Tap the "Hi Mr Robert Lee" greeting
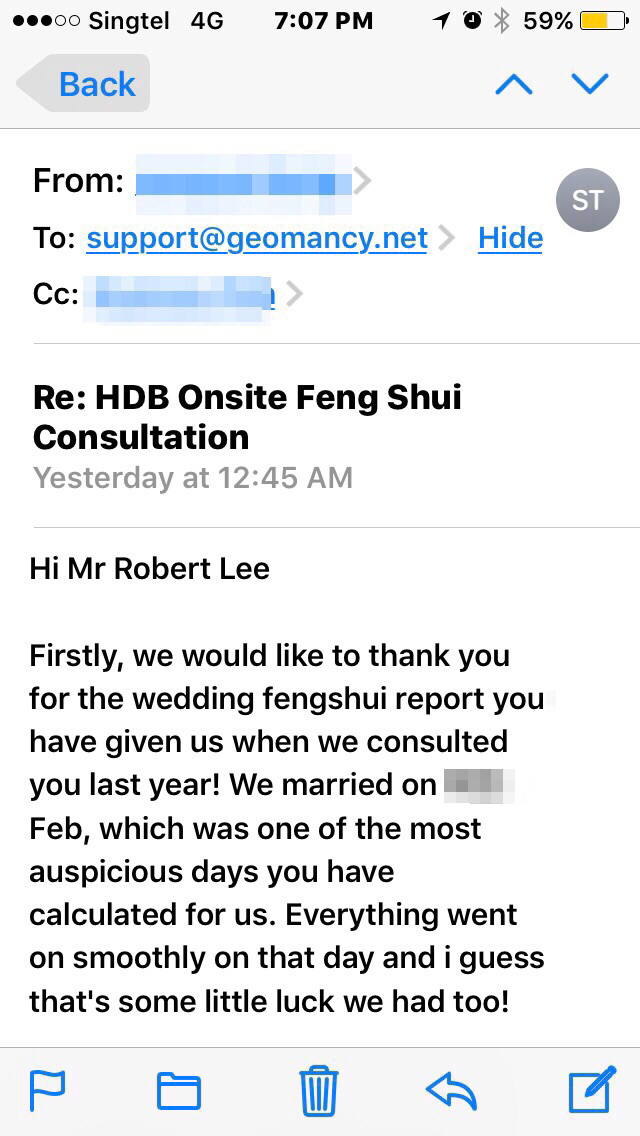This screenshot has width=640, height=1136. coord(150,569)
